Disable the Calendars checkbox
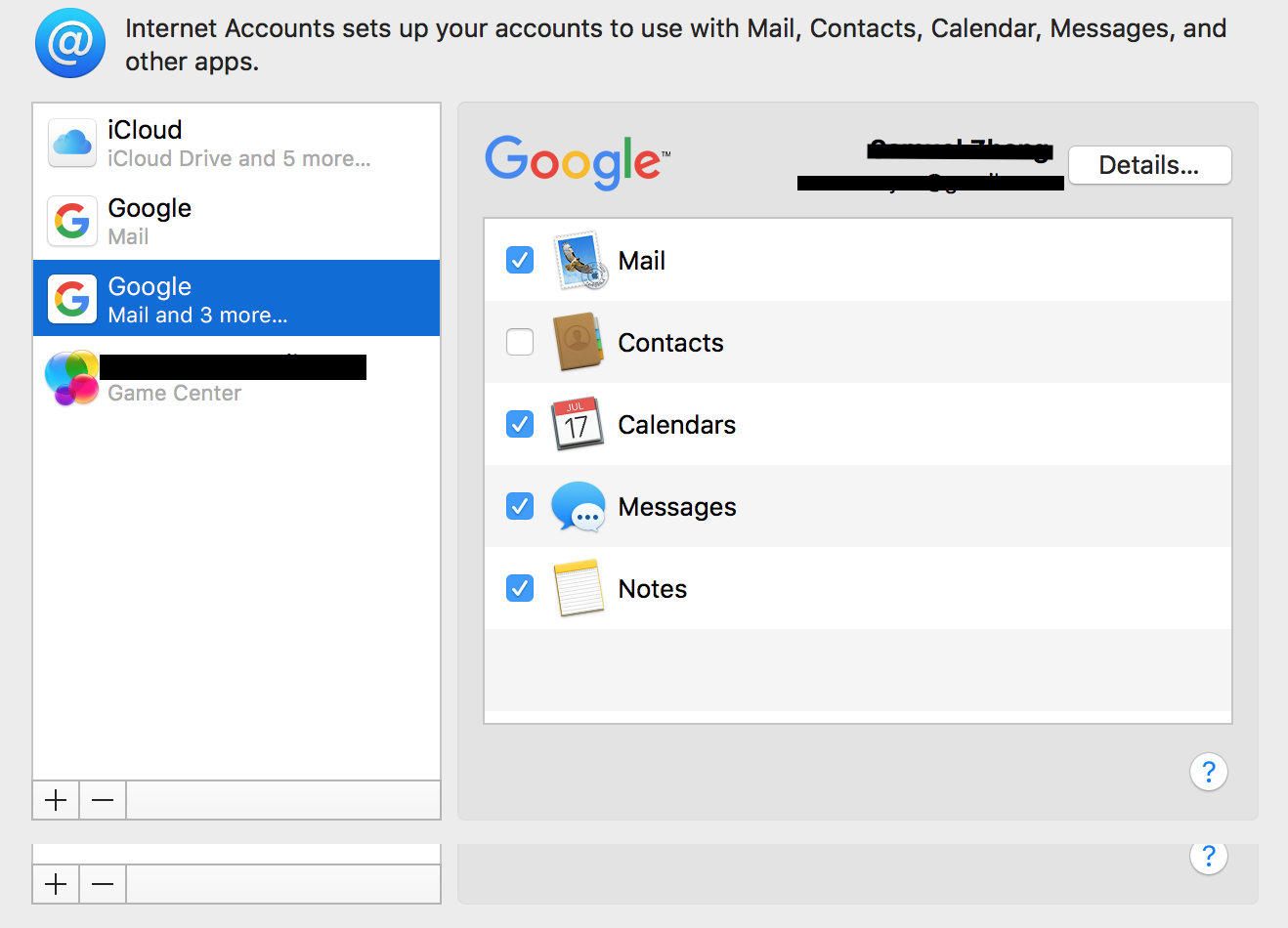 (x=520, y=424)
